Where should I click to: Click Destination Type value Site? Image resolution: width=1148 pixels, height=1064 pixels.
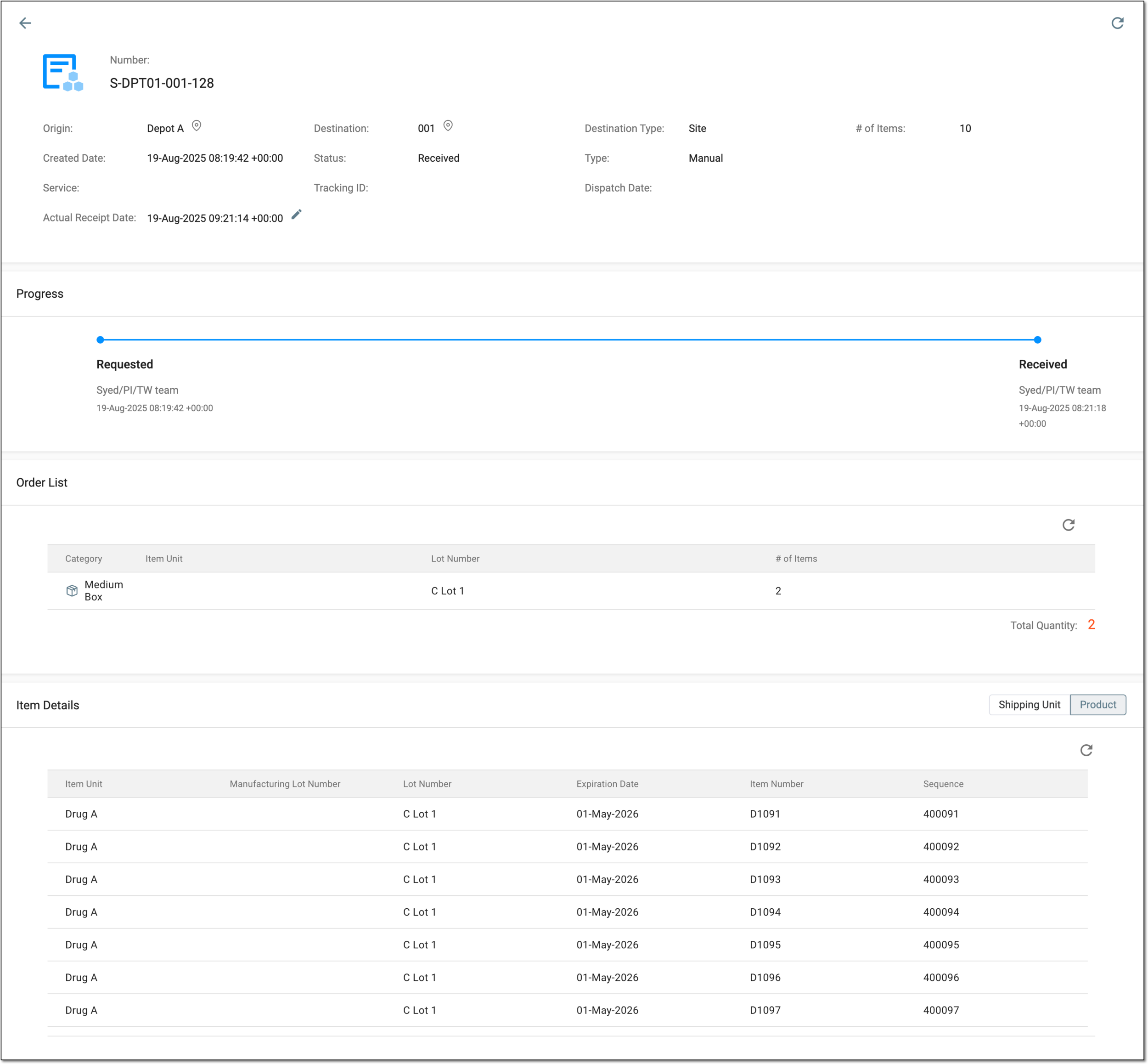[697, 128]
